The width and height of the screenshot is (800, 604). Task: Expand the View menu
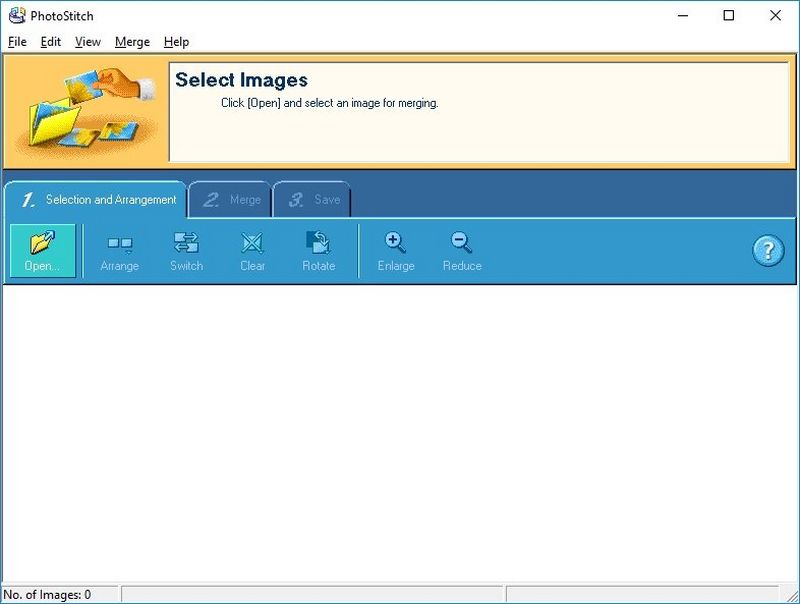coord(88,42)
